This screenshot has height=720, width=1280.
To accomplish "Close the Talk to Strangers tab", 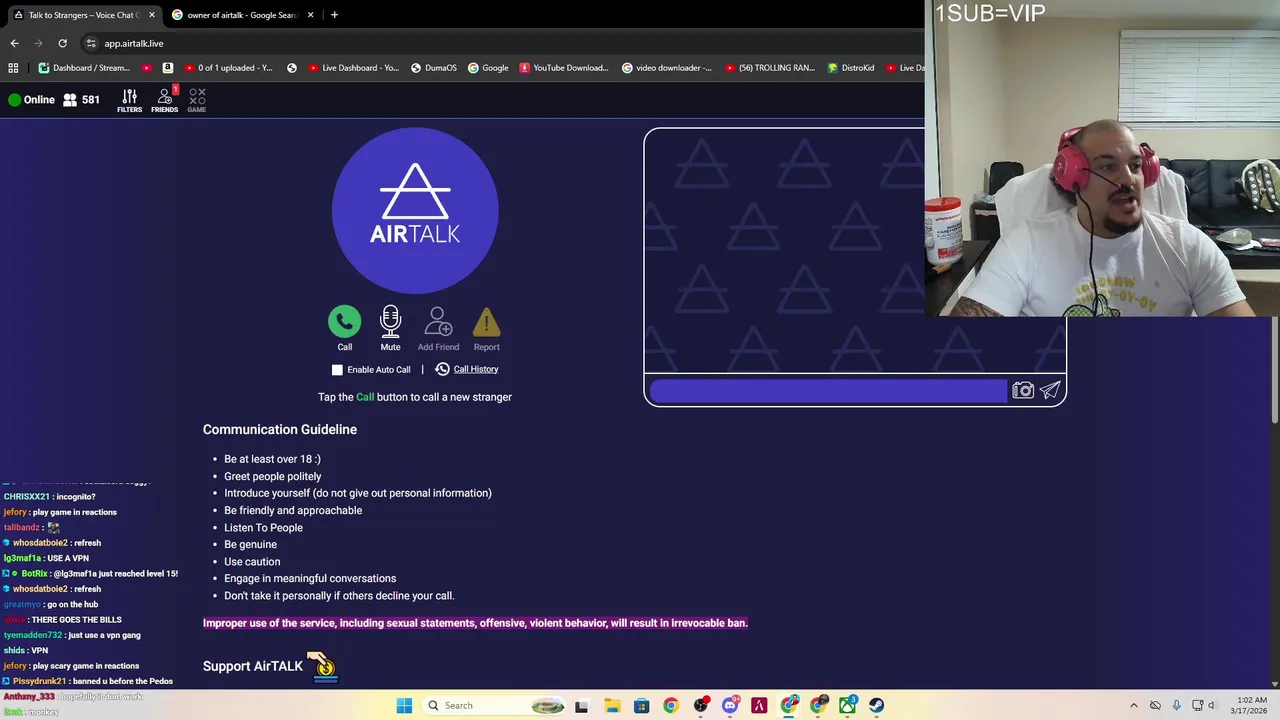I will [x=151, y=15].
